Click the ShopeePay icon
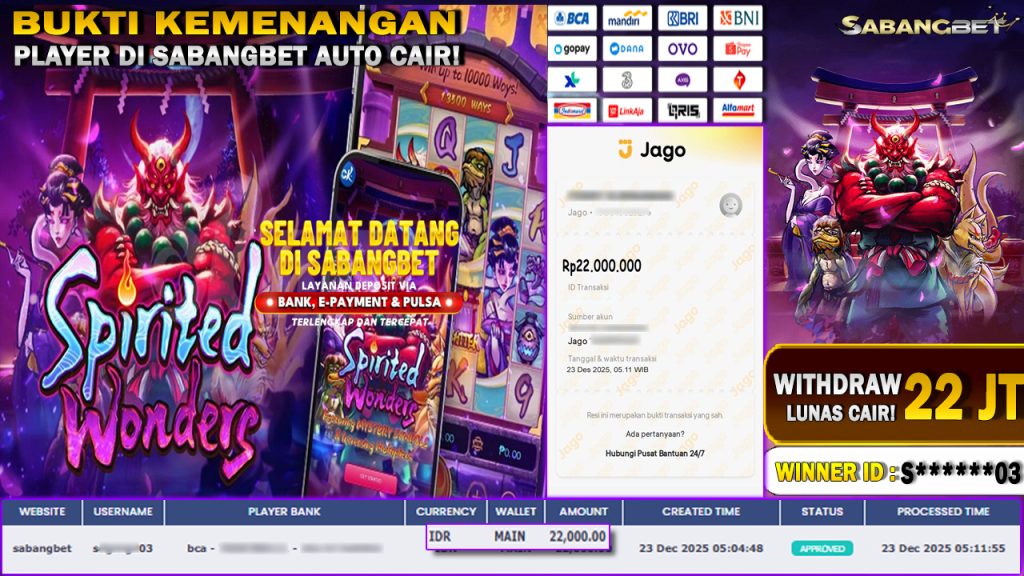Viewport: 1024px width, 576px height. pos(738,49)
